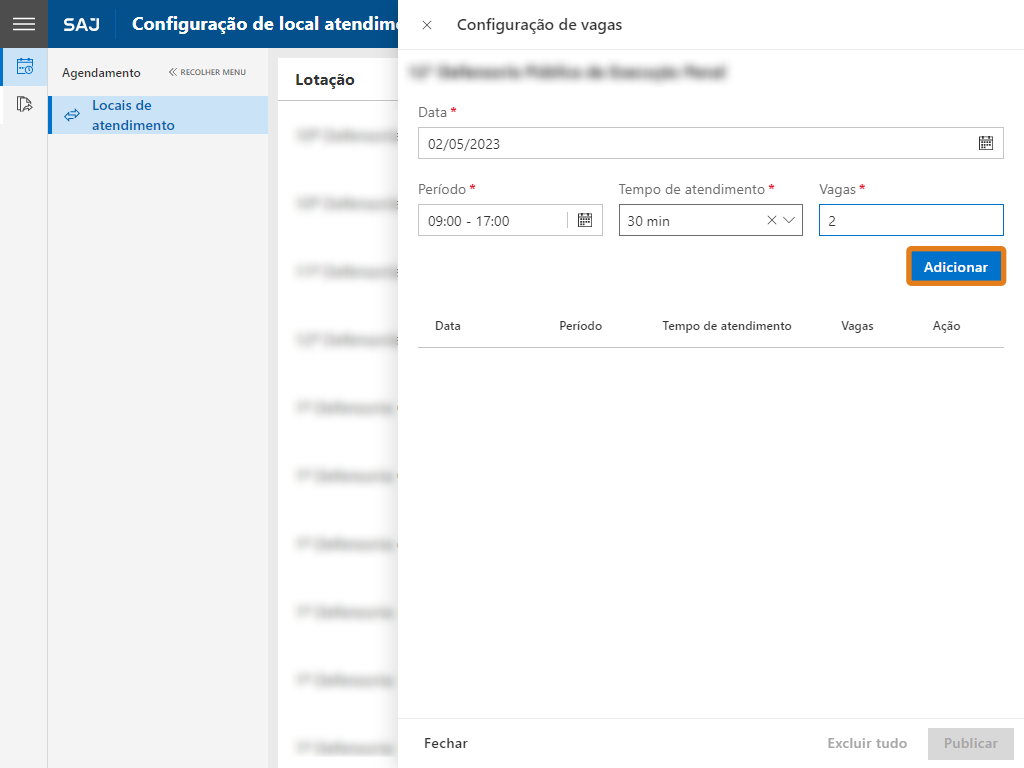The height and width of the screenshot is (768, 1024).
Task: Expand the Tempo de atendimento dropdown
Action: tap(789, 220)
